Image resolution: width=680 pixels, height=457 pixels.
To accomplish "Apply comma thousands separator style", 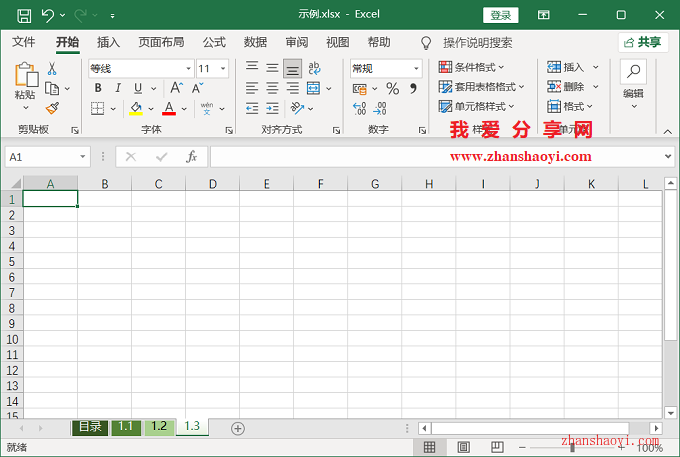I will 413,88.
